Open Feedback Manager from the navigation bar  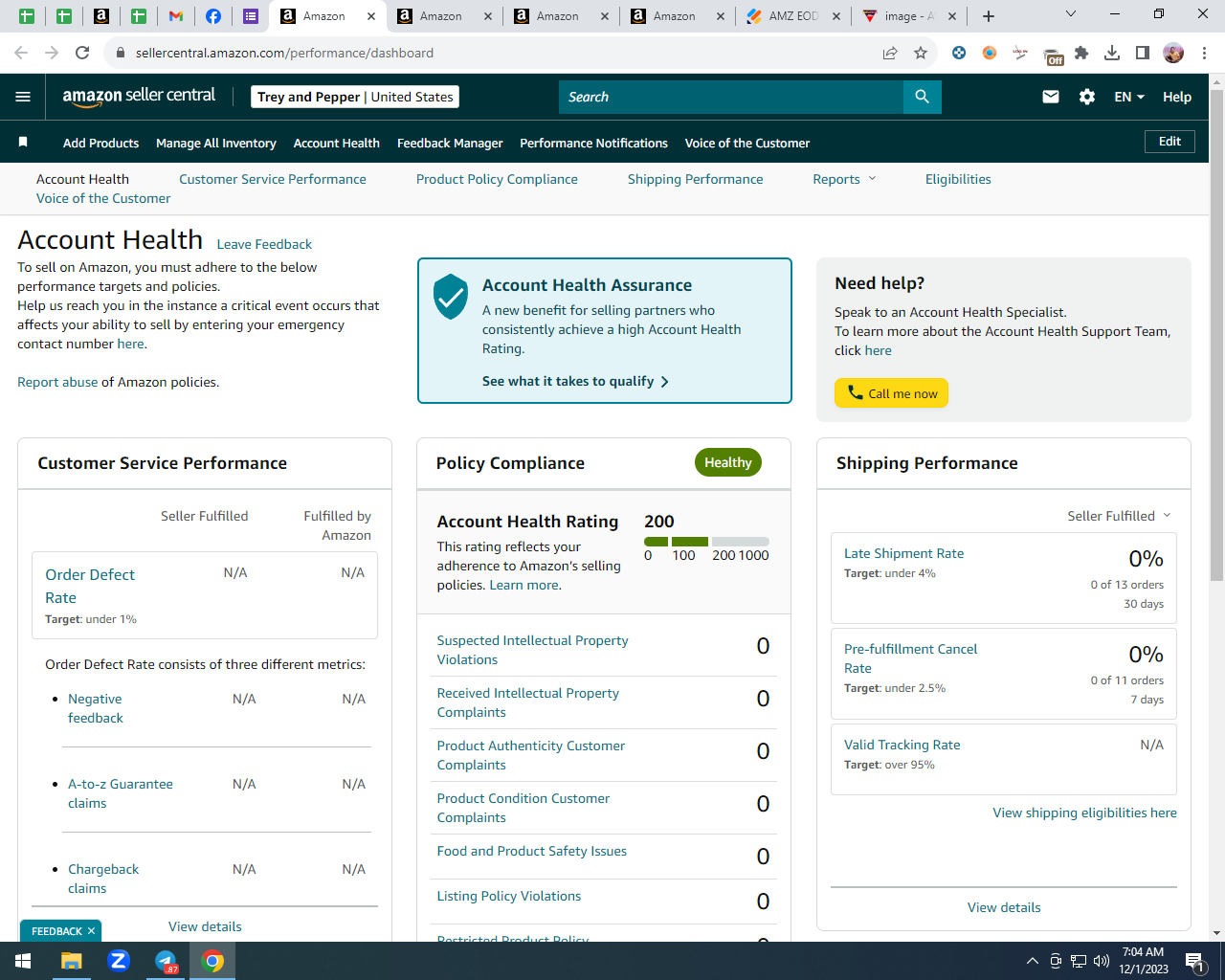click(x=450, y=143)
